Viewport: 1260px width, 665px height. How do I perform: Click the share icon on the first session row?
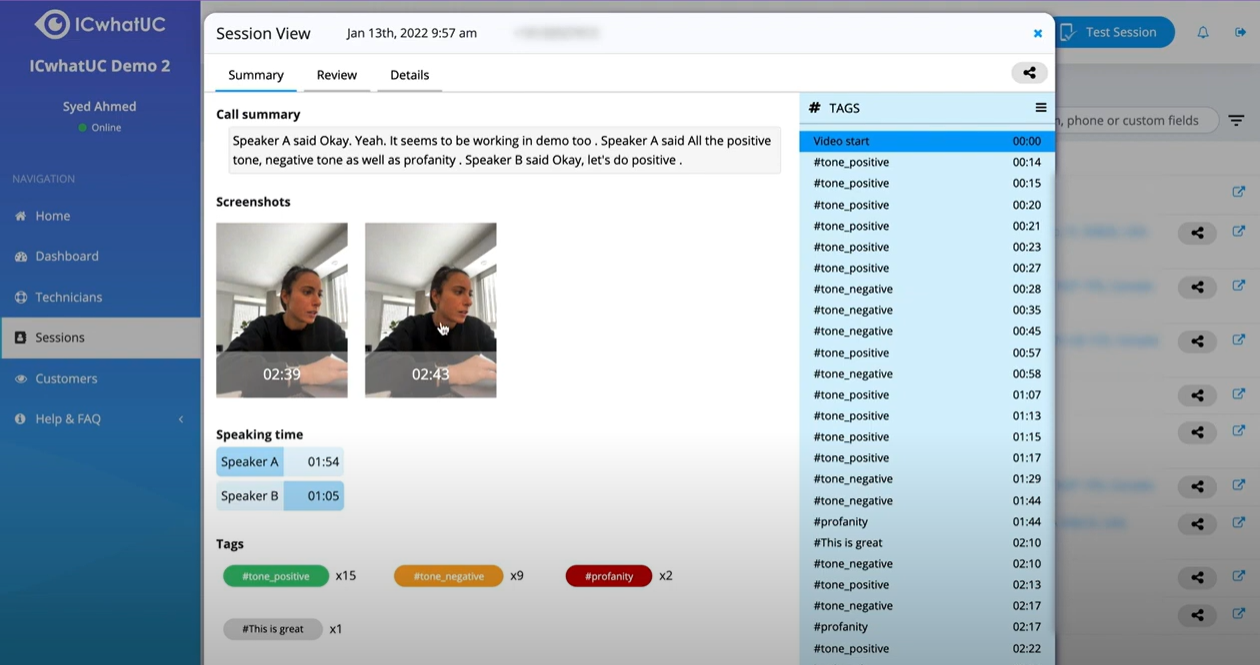pyautogui.click(x=1197, y=233)
